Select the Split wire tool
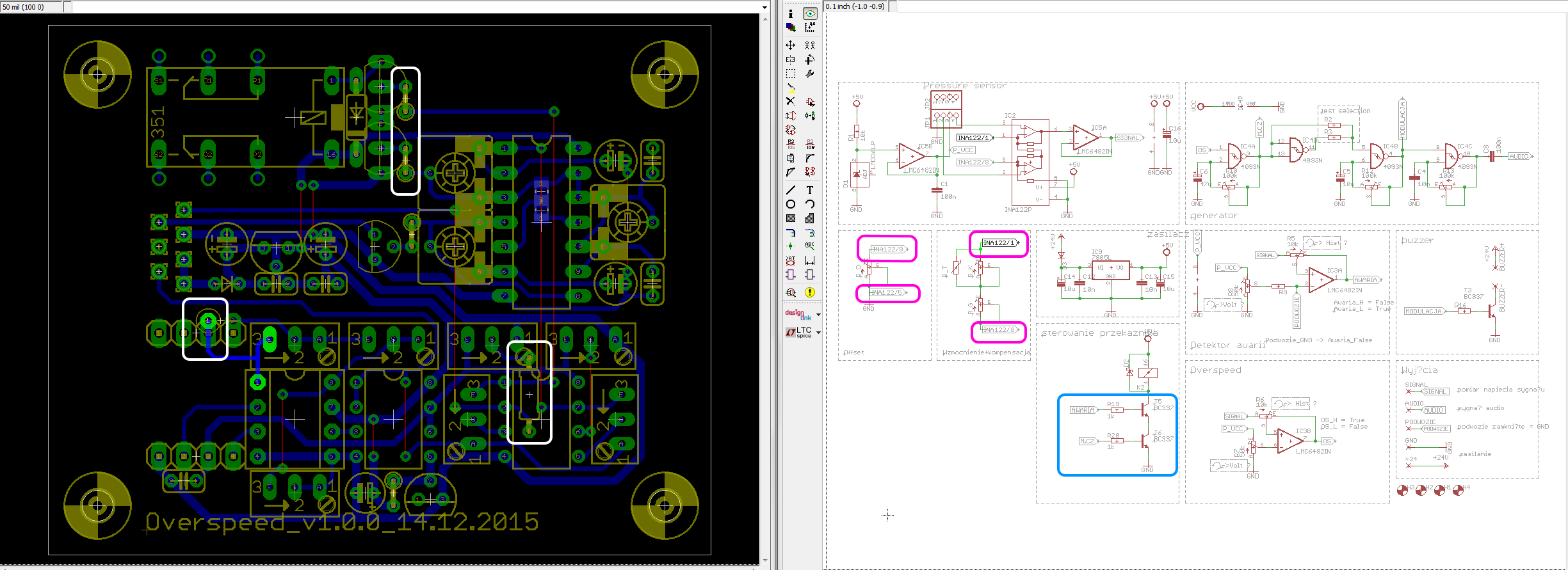Viewport: 1568px width, 570px height. coord(791,172)
